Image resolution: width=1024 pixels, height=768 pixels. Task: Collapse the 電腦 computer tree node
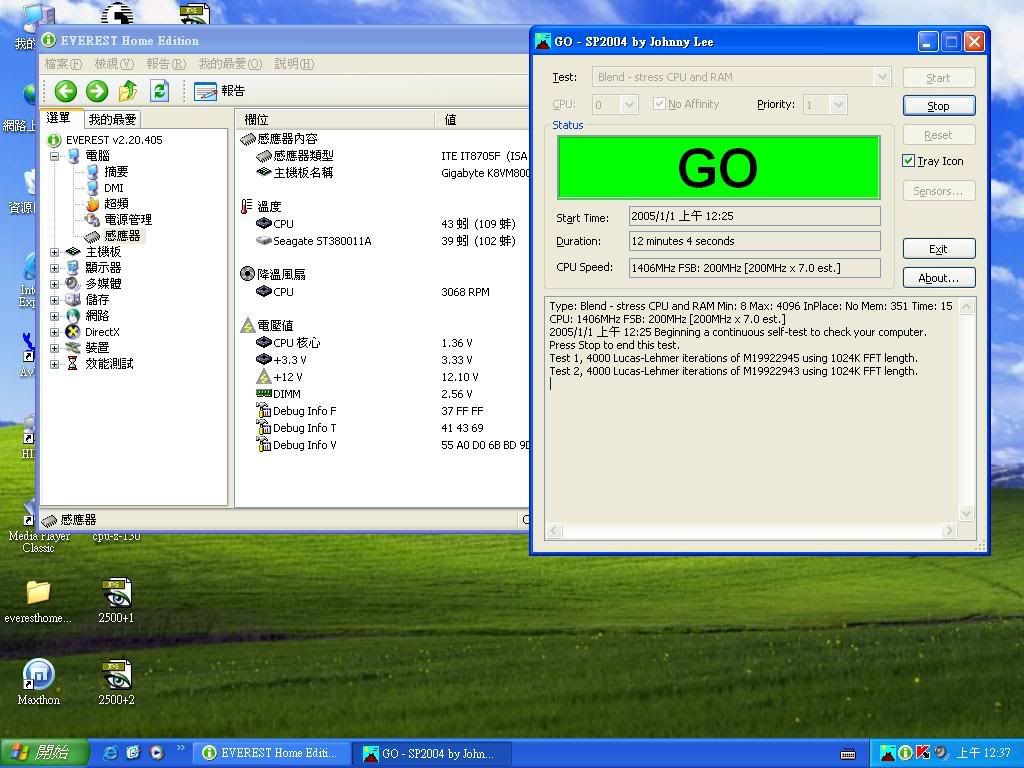coord(54,156)
